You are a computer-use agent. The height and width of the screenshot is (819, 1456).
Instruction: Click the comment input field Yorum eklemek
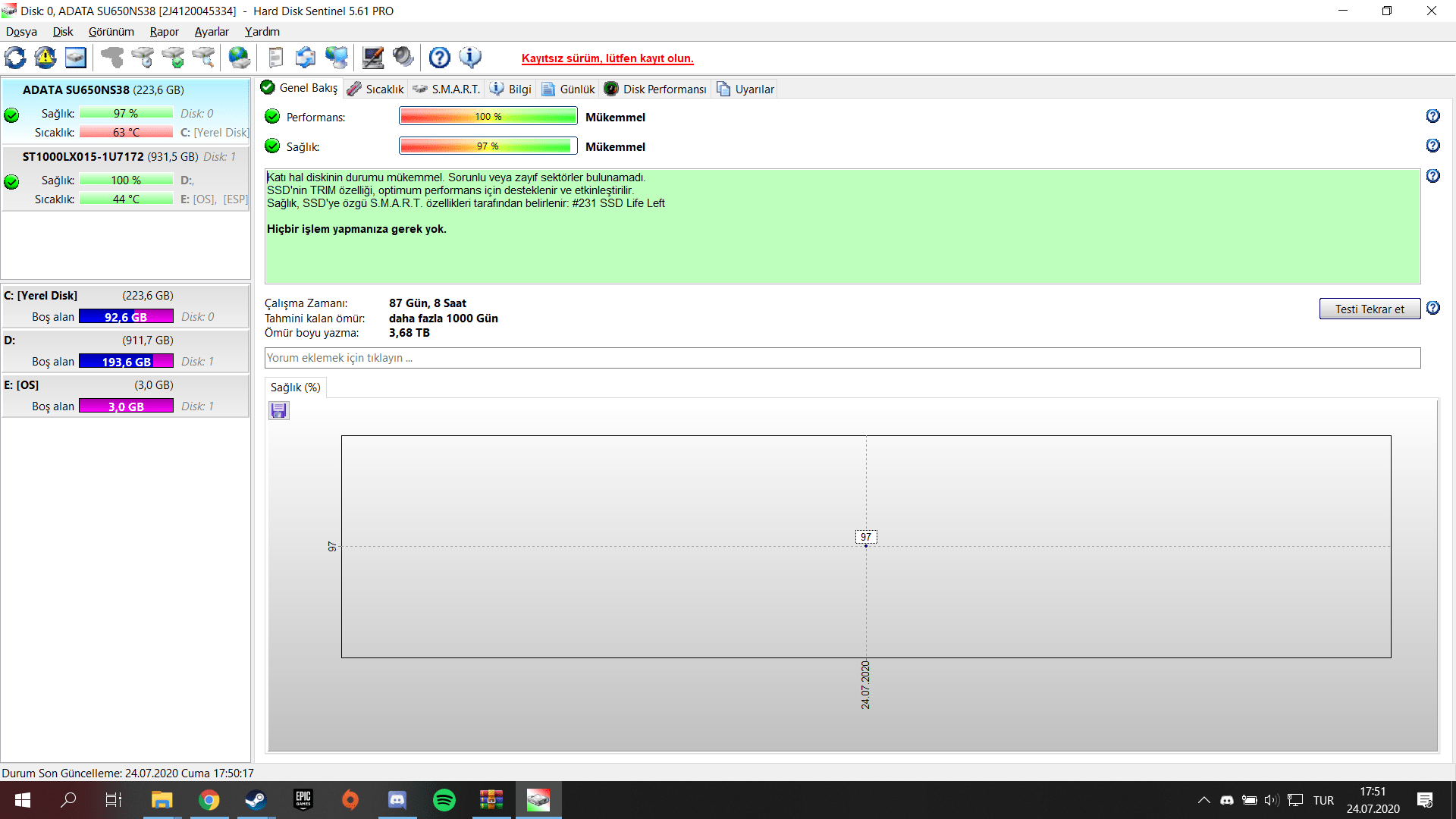(842, 358)
